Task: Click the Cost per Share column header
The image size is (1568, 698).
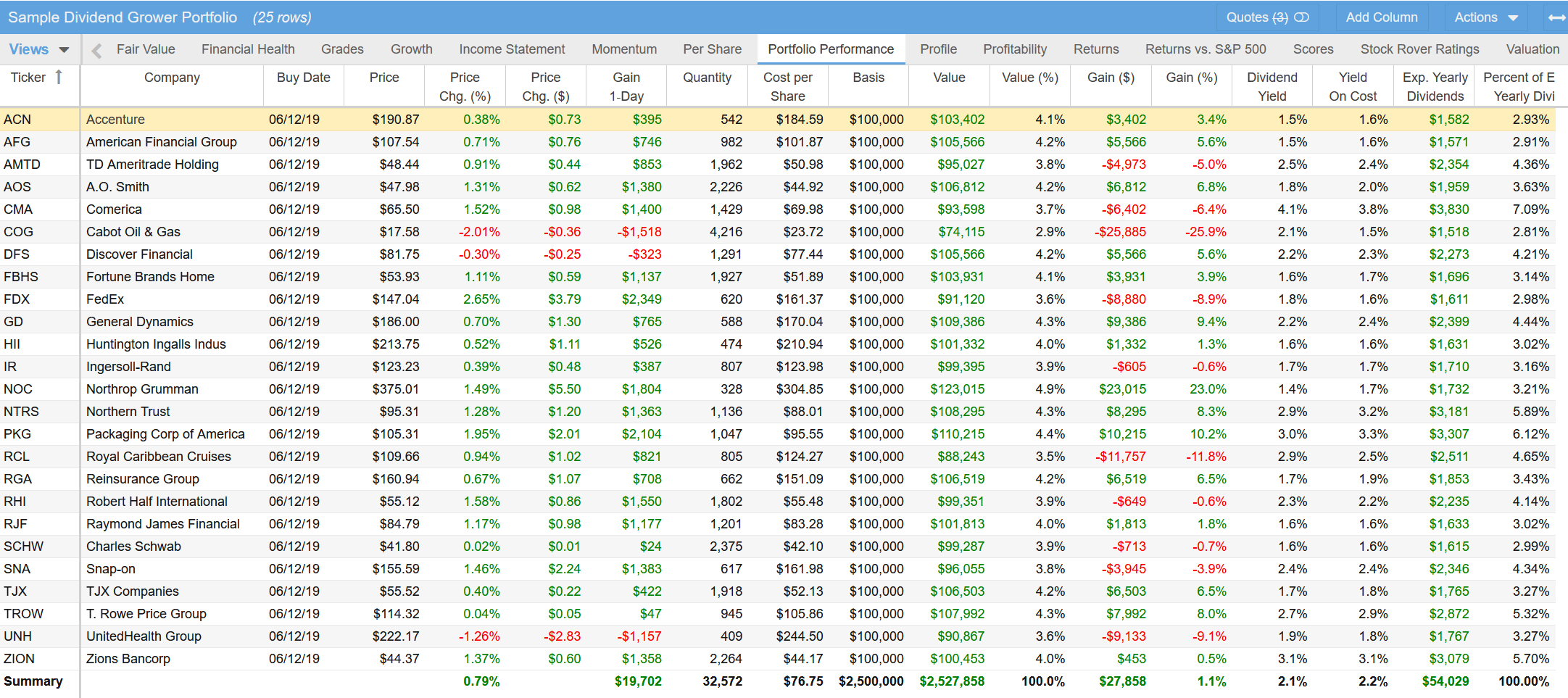Action: (788, 87)
